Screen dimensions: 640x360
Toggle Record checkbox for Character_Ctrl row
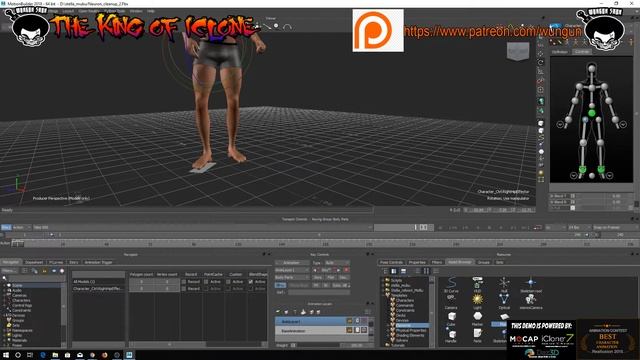pyautogui.click(x=184, y=289)
